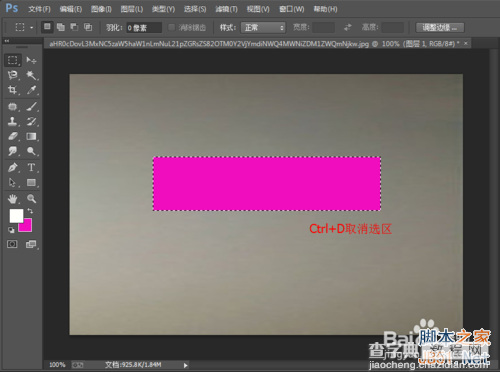Select the Path Selection tool
The height and width of the screenshot is (372, 500).
point(13,182)
